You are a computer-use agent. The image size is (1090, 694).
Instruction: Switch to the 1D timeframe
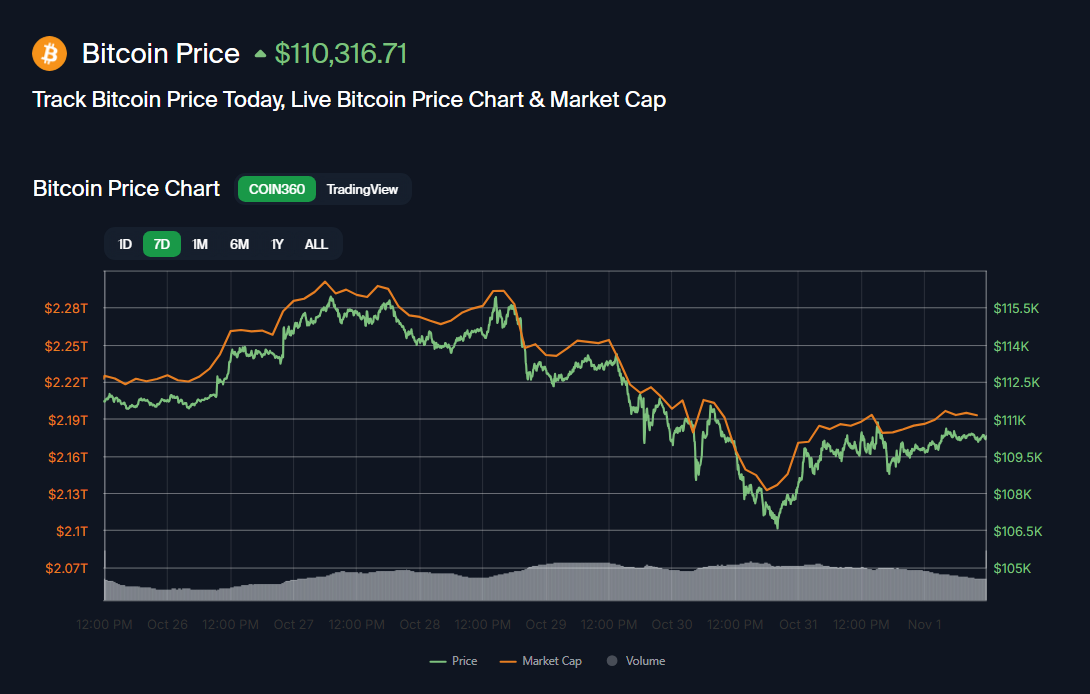[124, 243]
